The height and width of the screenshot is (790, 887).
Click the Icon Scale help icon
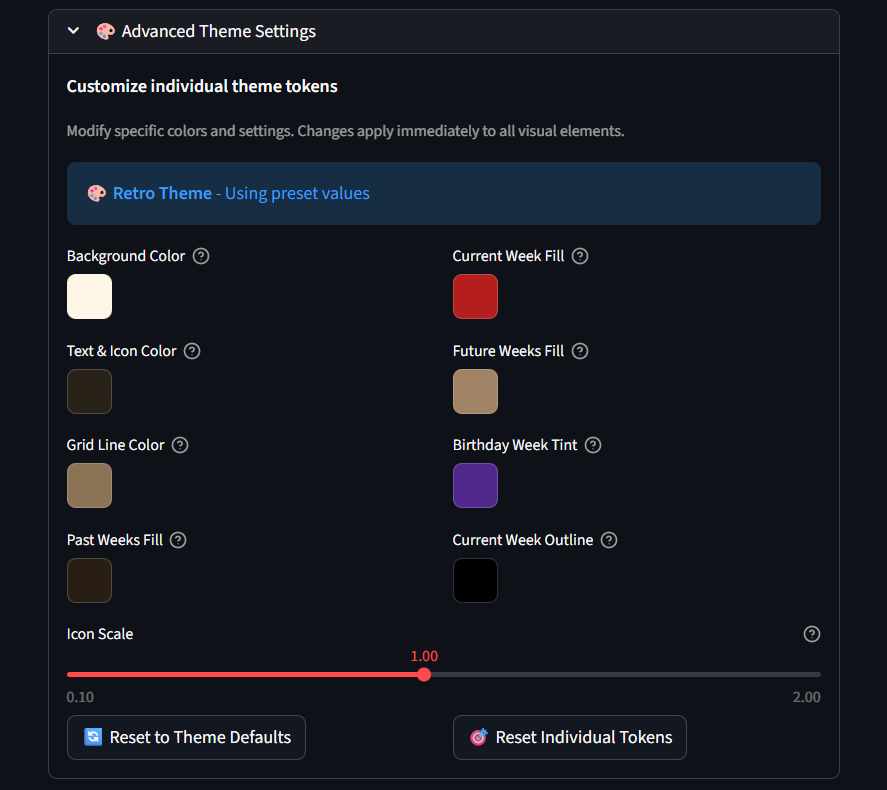812,634
